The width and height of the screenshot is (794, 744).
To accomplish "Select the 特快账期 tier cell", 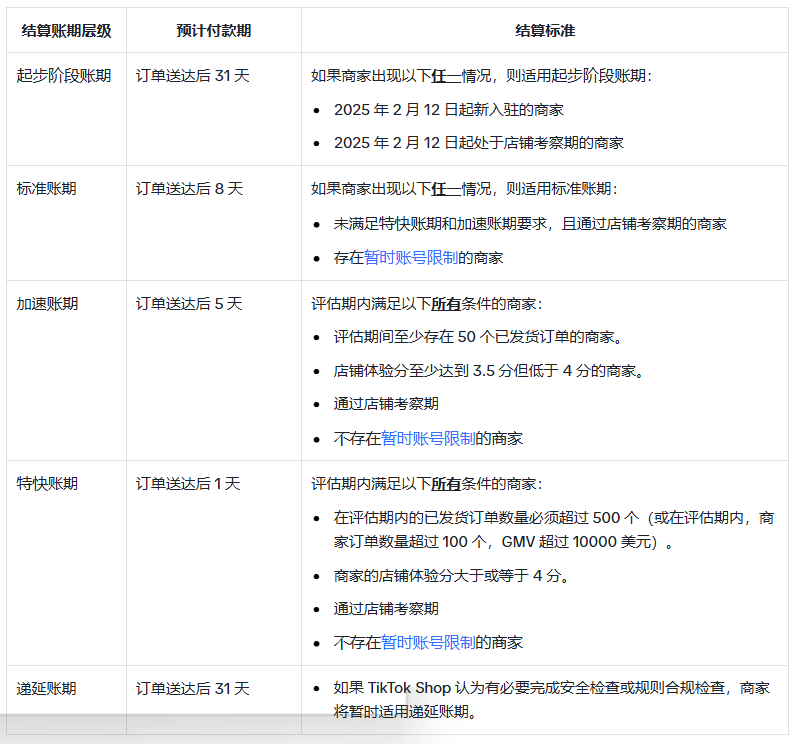I will (x=47, y=484).
